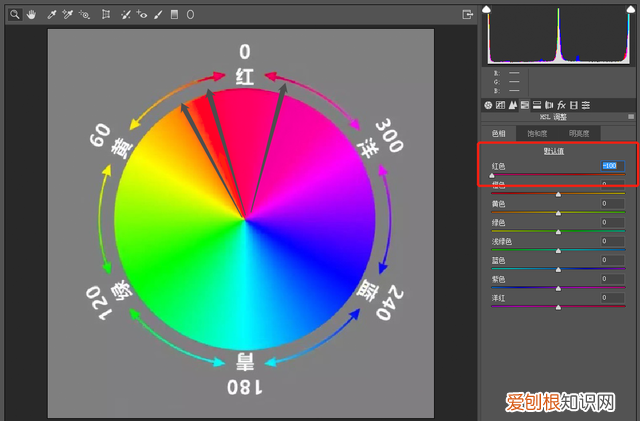This screenshot has width=640, height=421.
Task: Select the Transform tool
Action: 105,15
